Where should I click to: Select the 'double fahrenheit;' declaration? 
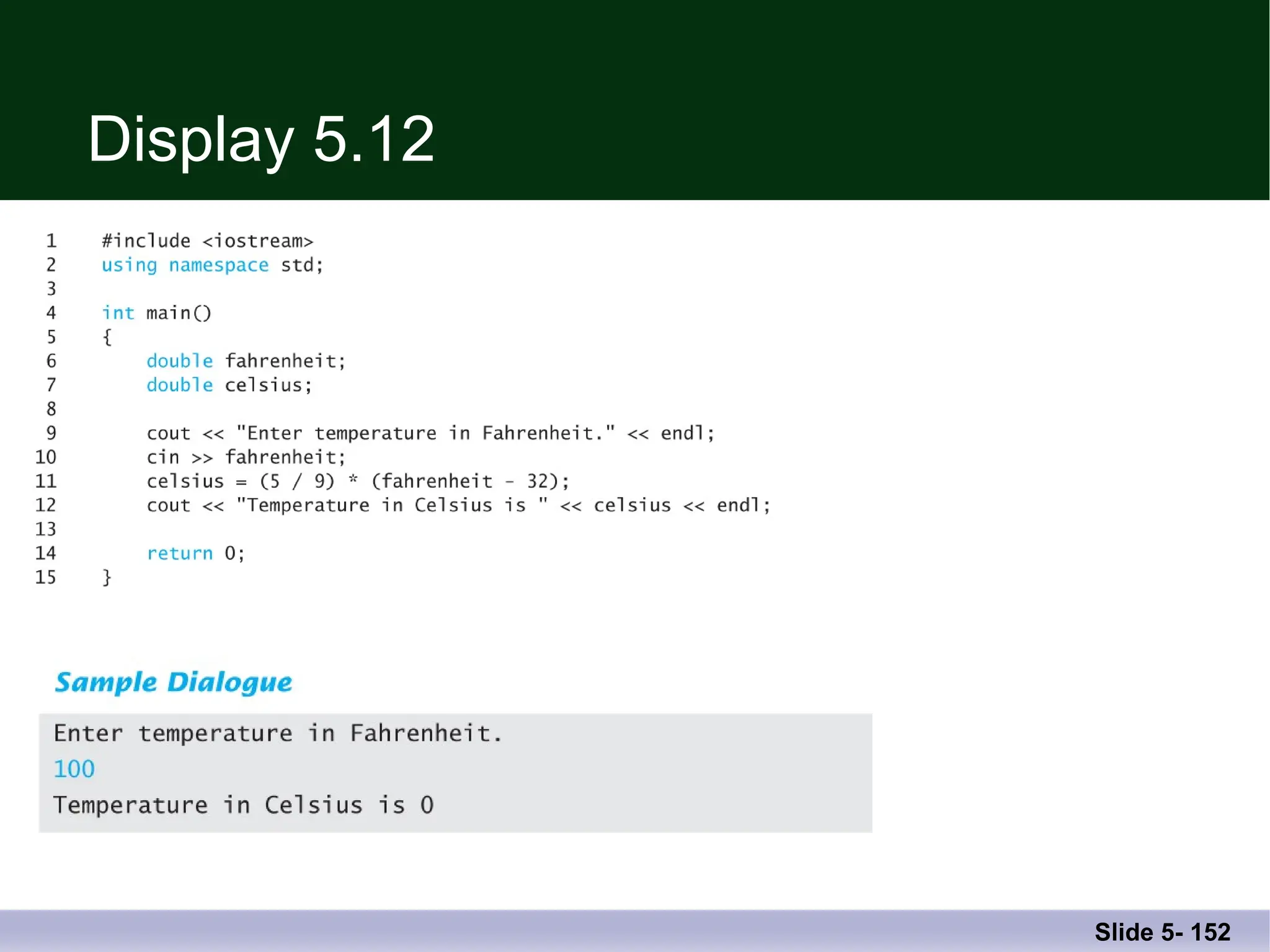[x=246, y=361]
